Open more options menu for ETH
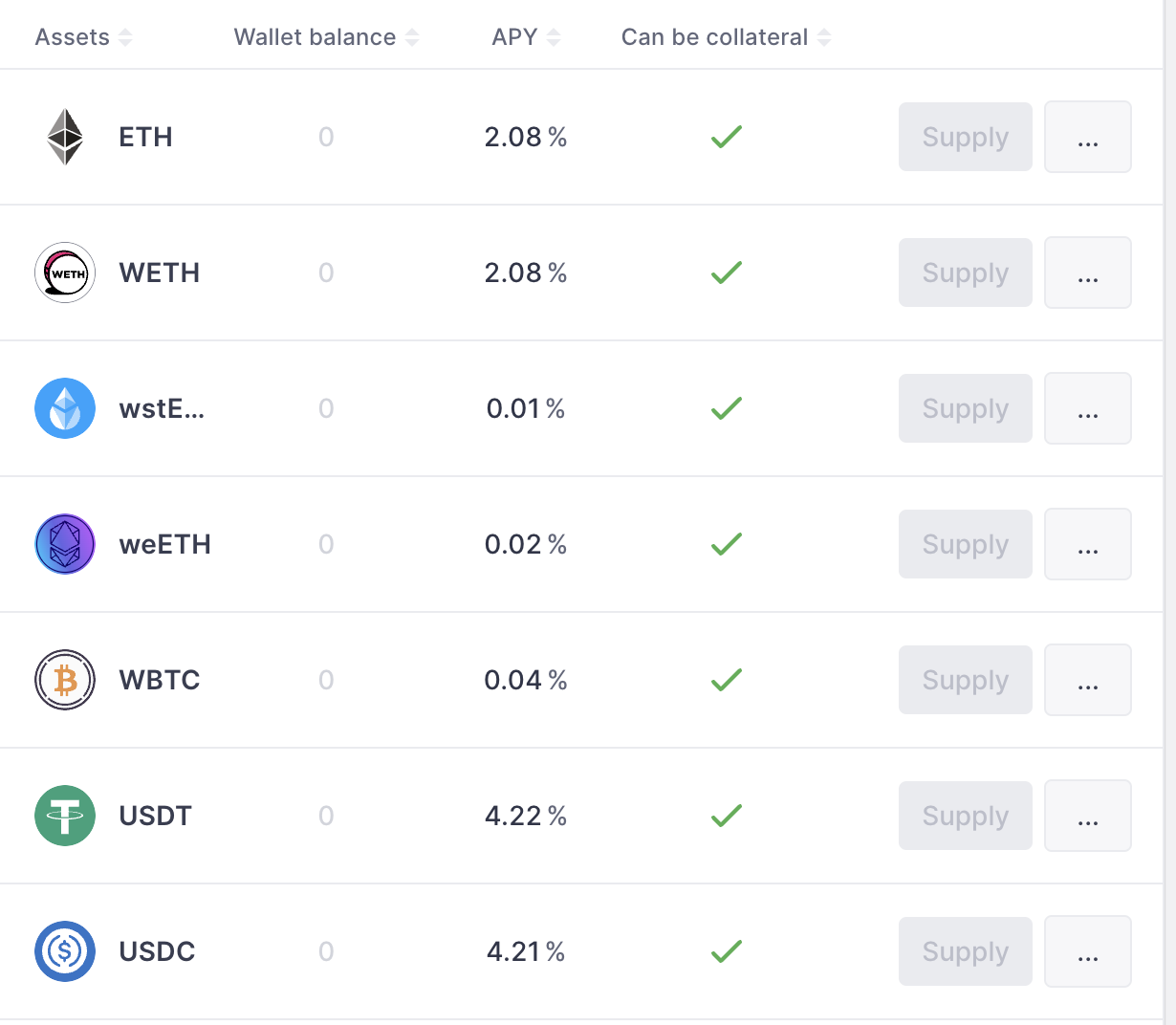 (1088, 137)
